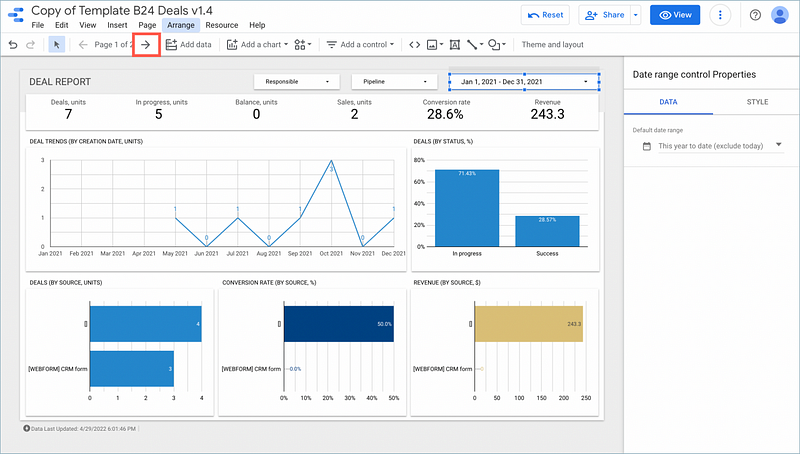The height and width of the screenshot is (454, 800).
Task: Open the more options vertical dots
Action: (720, 15)
